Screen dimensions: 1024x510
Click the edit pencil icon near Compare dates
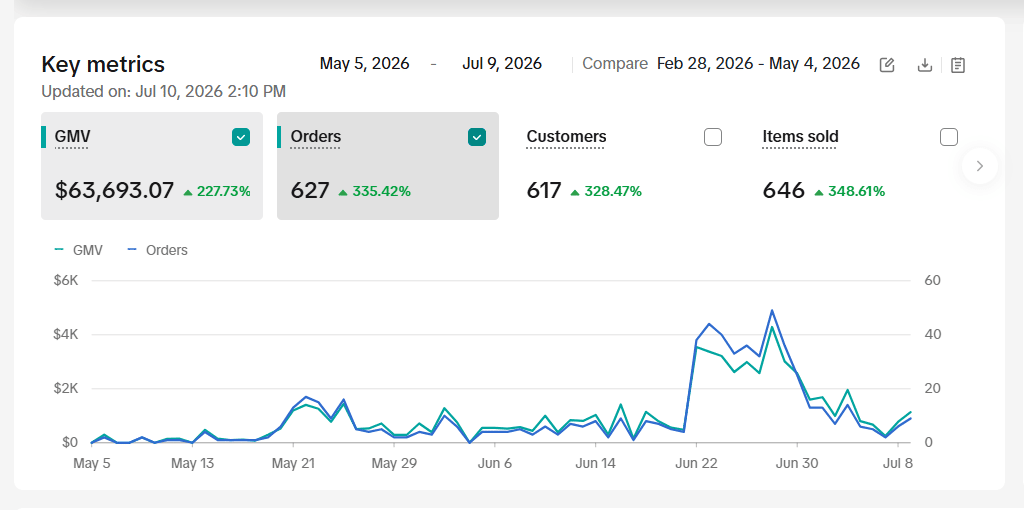coord(886,65)
